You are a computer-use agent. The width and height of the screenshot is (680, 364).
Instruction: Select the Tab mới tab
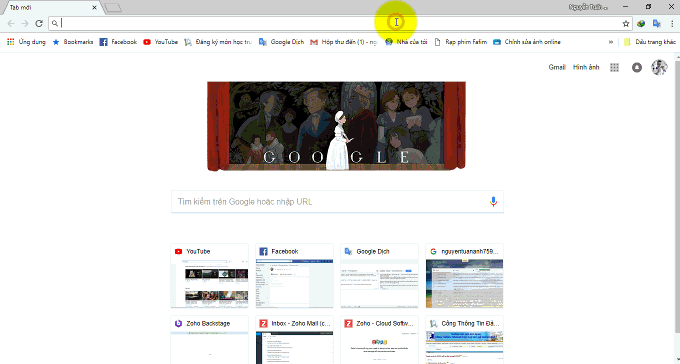coord(51,7)
